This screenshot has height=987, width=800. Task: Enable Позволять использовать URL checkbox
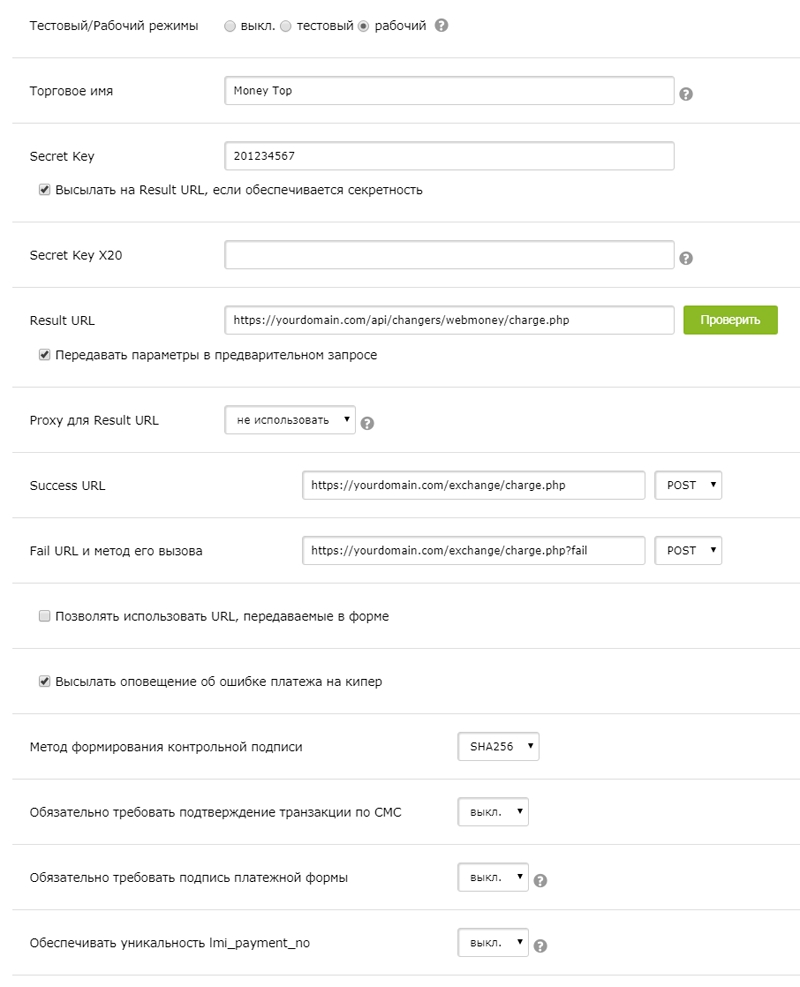(44, 616)
